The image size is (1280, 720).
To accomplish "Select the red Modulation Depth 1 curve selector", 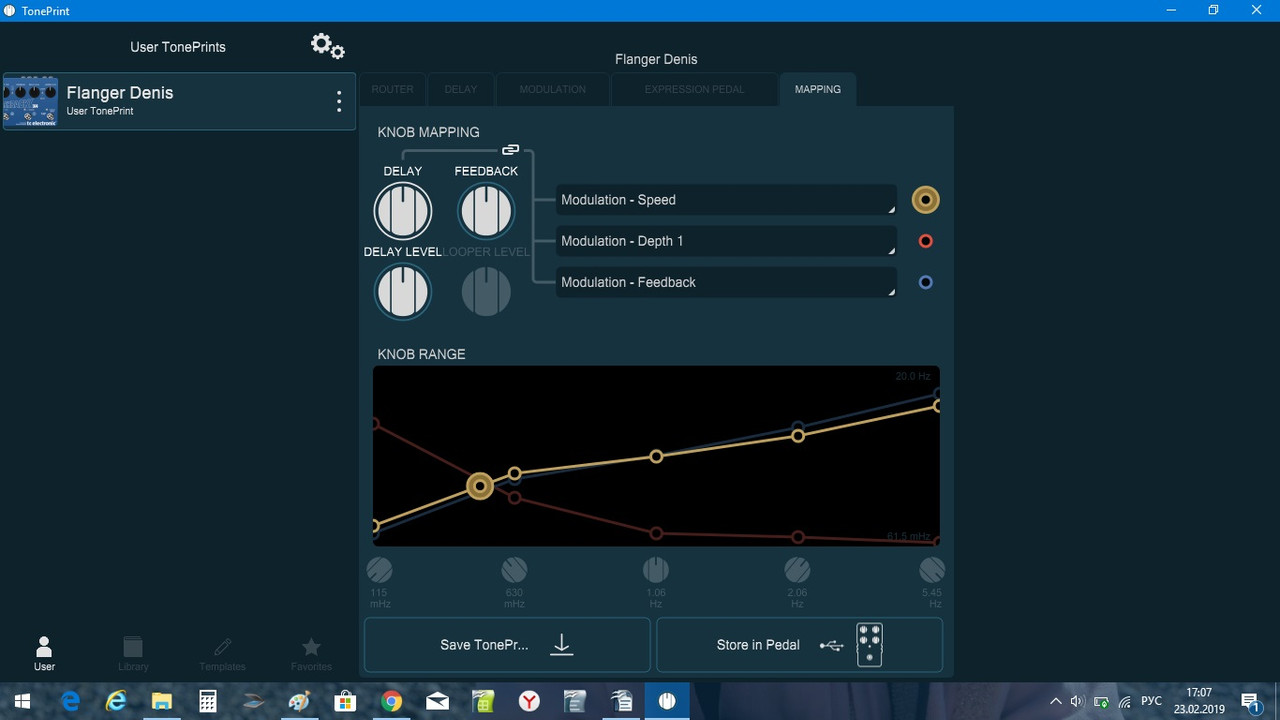I will [926, 241].
